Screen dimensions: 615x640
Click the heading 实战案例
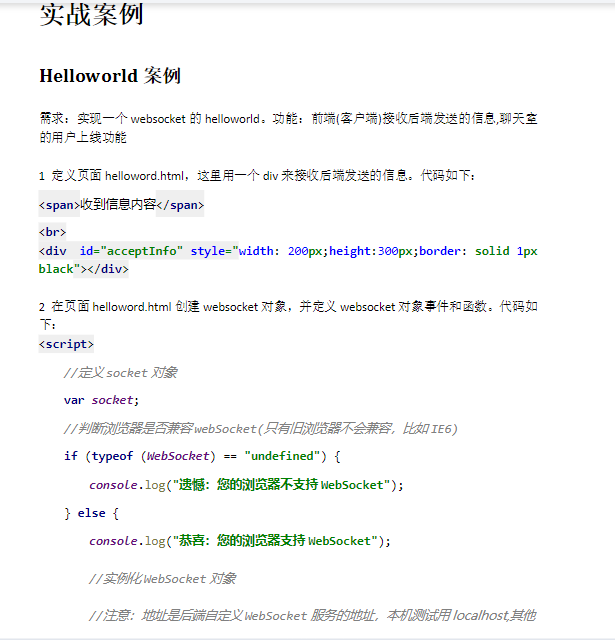coord(91,15)
